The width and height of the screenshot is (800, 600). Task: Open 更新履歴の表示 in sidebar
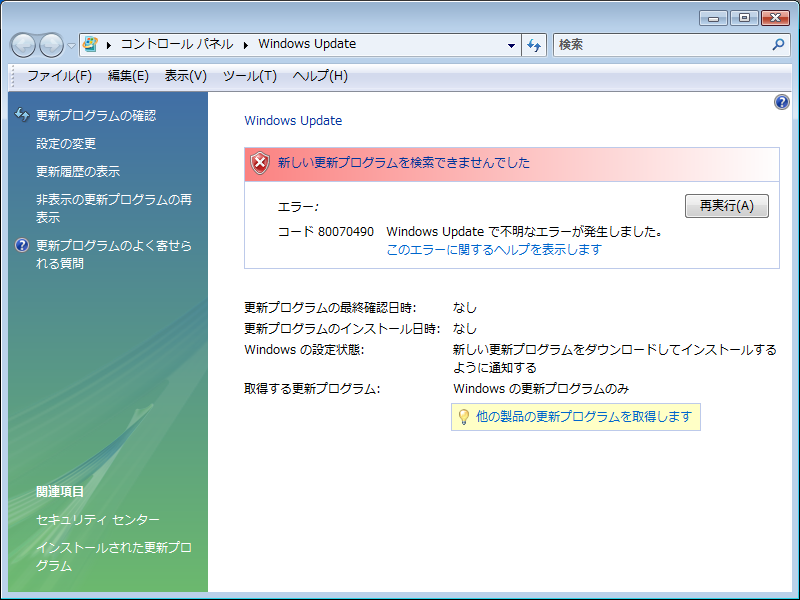pos(78,171)
